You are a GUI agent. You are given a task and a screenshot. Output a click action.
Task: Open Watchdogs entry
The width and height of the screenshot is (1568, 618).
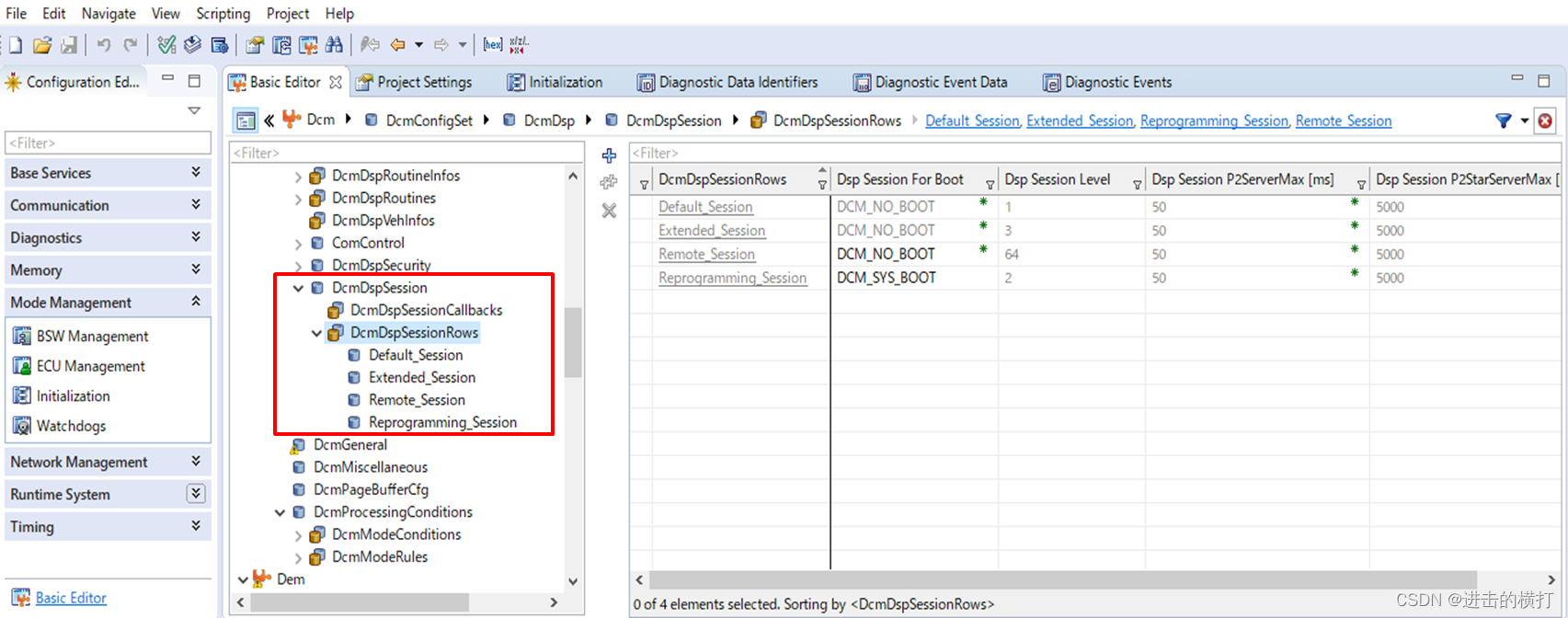coord(71,426)
